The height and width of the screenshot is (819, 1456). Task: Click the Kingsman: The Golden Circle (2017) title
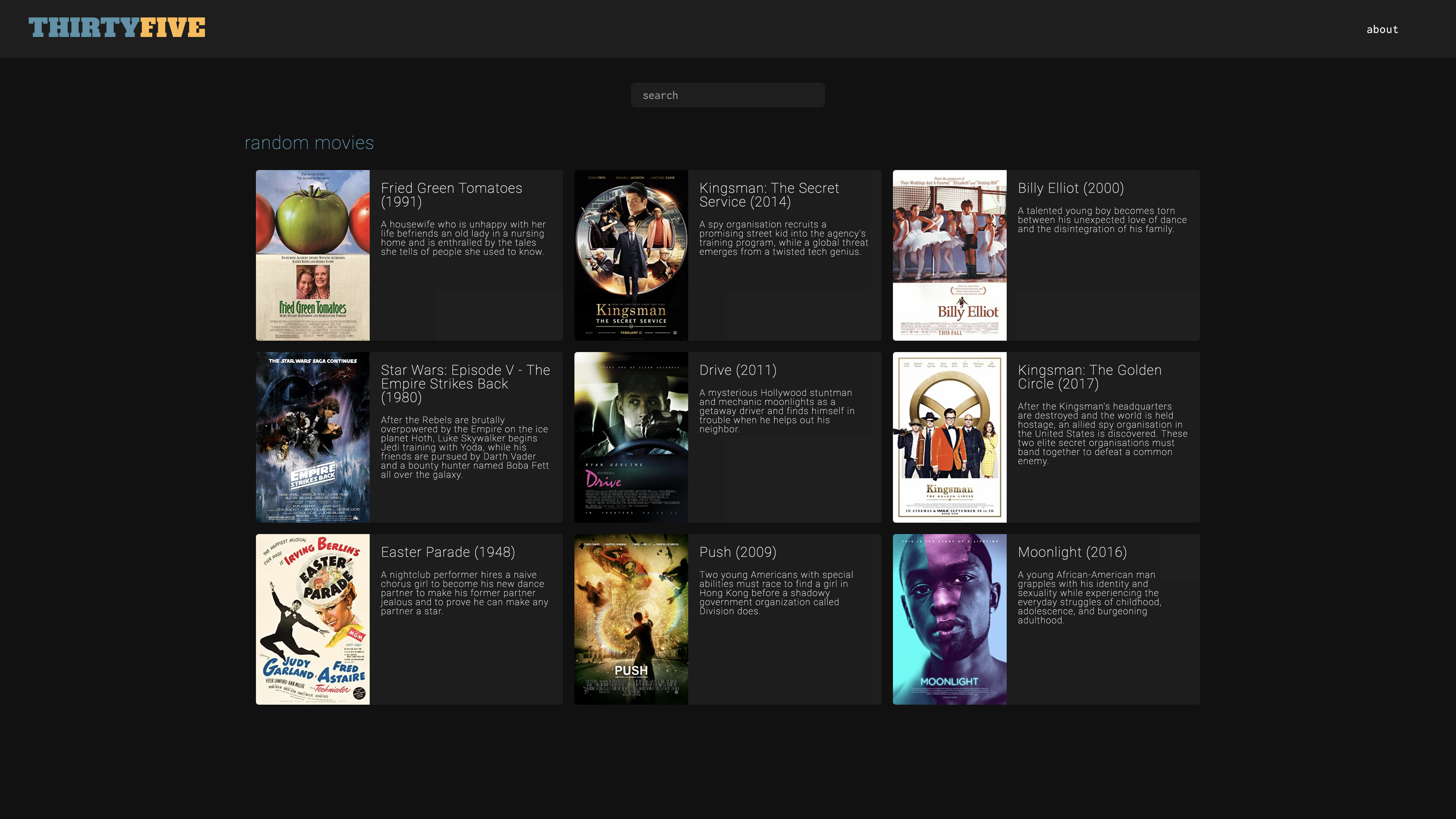(x=1089, y=377)
